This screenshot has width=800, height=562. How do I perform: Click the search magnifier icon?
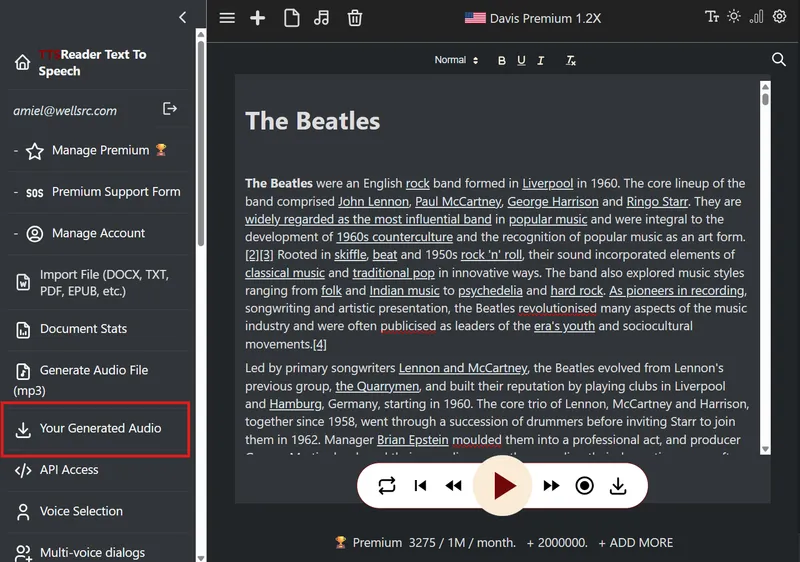(x=779, y=60)
